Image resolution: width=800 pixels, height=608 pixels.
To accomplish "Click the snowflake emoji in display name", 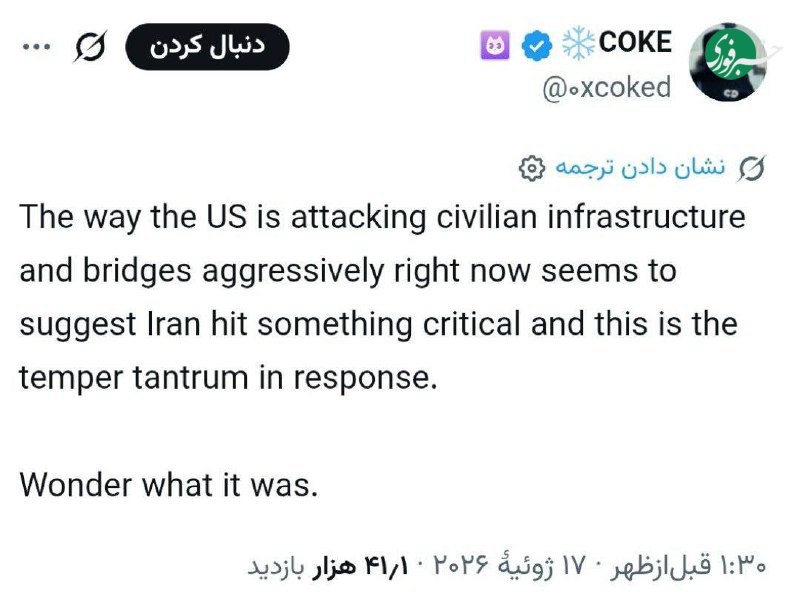I will 578,44.
